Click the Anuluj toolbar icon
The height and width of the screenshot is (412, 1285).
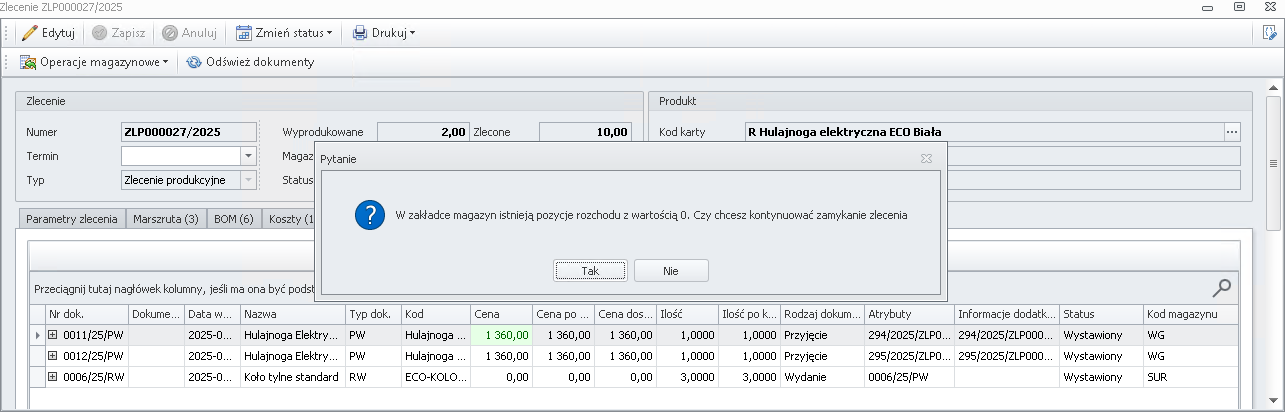click(x=170, y=33)
